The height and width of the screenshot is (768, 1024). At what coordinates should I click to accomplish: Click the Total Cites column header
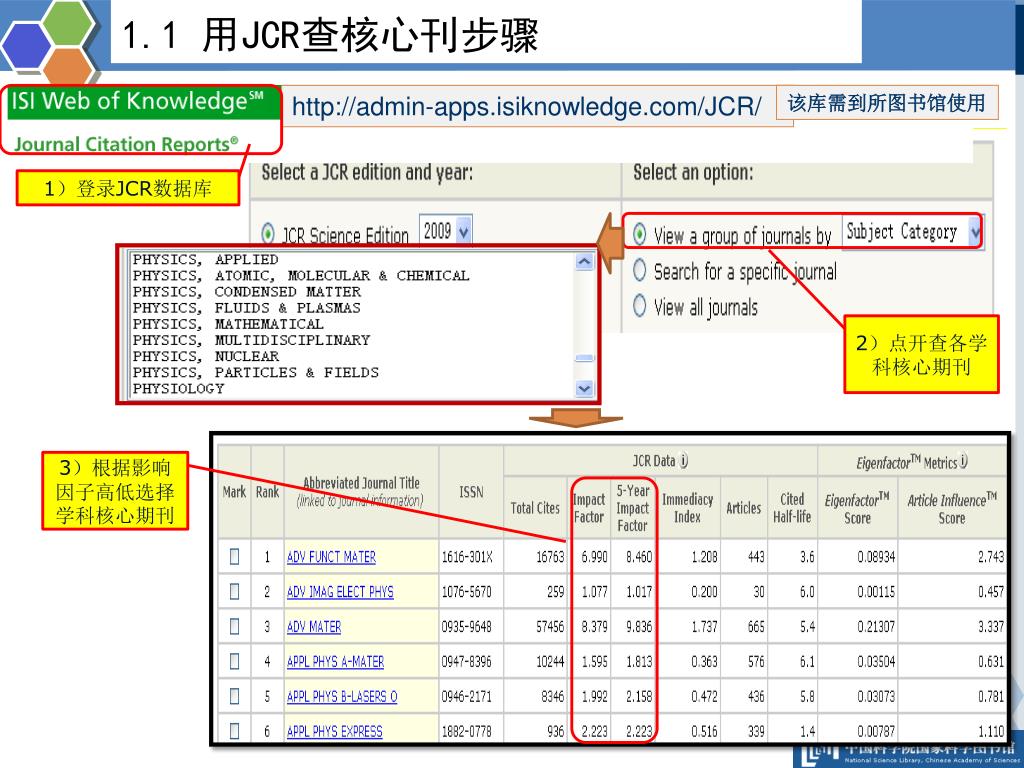tap(535, 508)
